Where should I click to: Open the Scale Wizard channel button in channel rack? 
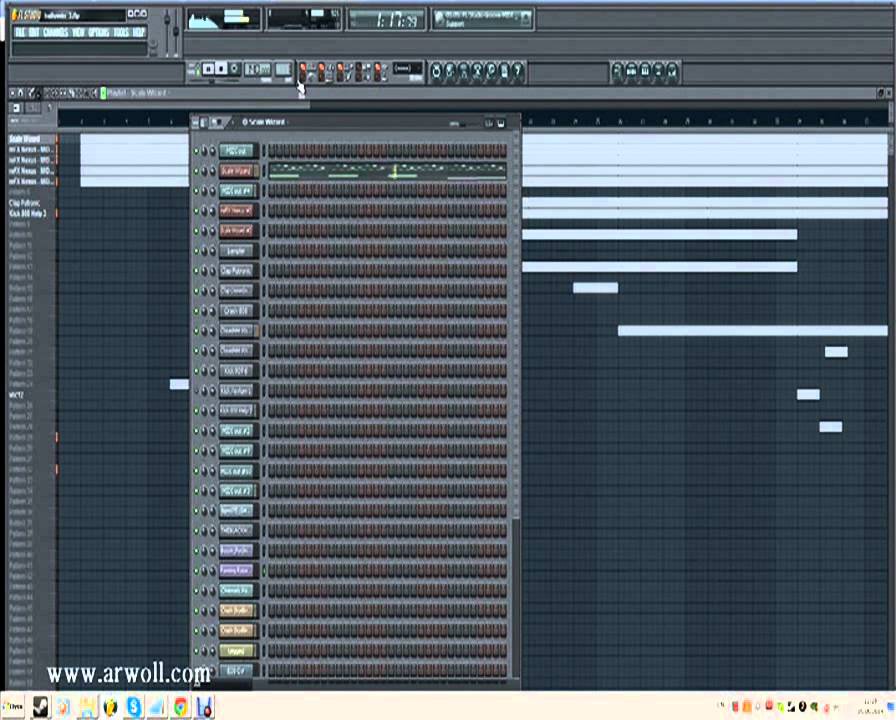point(237,171)
